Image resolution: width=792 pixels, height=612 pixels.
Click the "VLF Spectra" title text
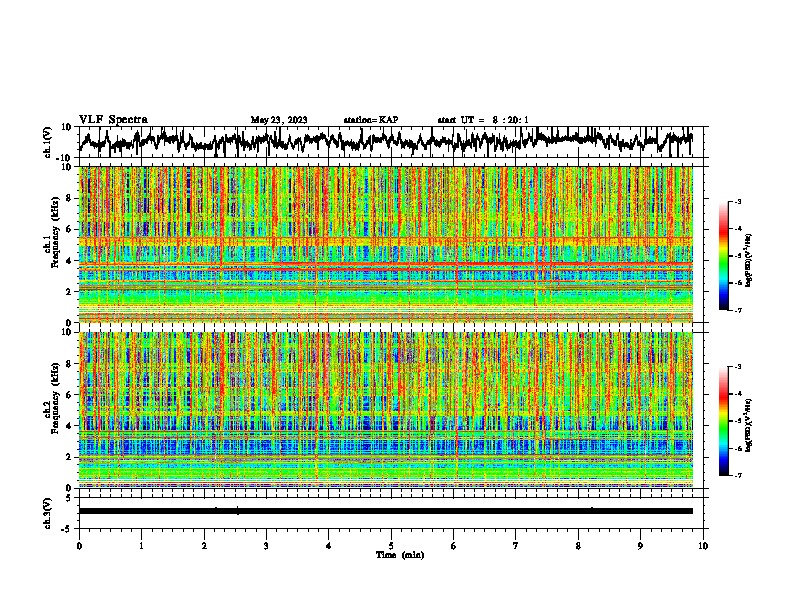coord(113,120)
